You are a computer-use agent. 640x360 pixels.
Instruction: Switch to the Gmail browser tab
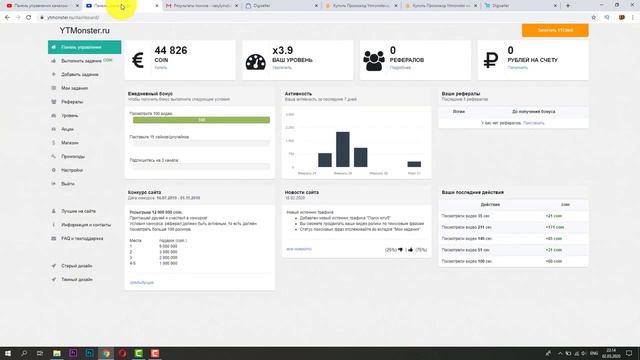tap(202, 6)
